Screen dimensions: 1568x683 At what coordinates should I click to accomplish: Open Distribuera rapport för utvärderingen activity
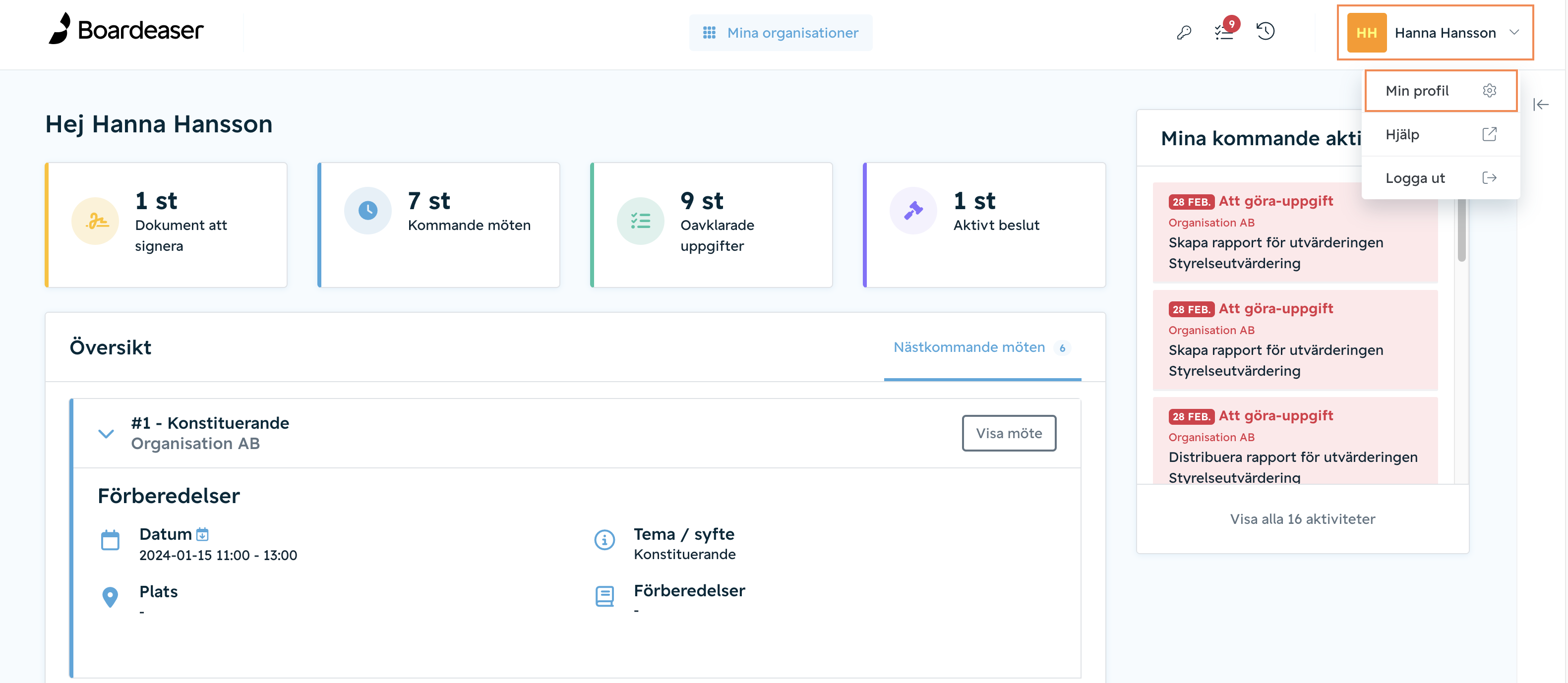tap(1295, 441)
